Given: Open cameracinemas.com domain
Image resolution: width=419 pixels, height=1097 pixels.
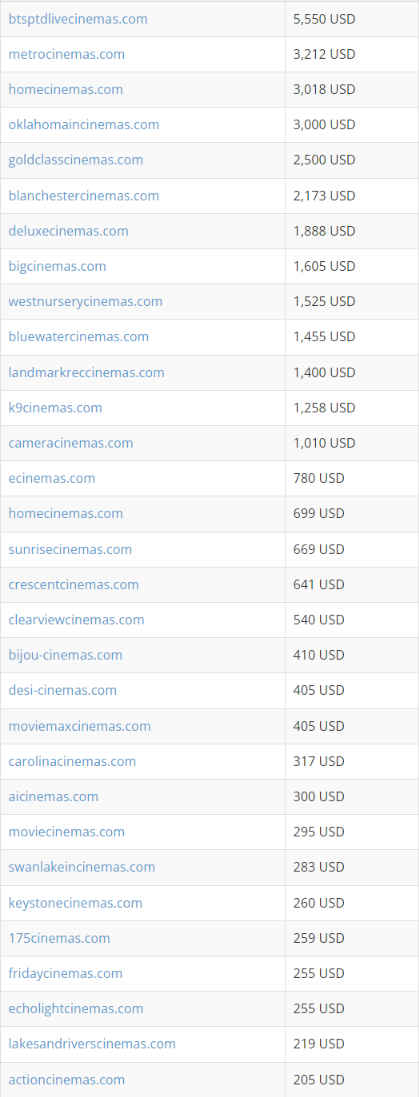Looking at the screenshot, I should coord(71,443).
